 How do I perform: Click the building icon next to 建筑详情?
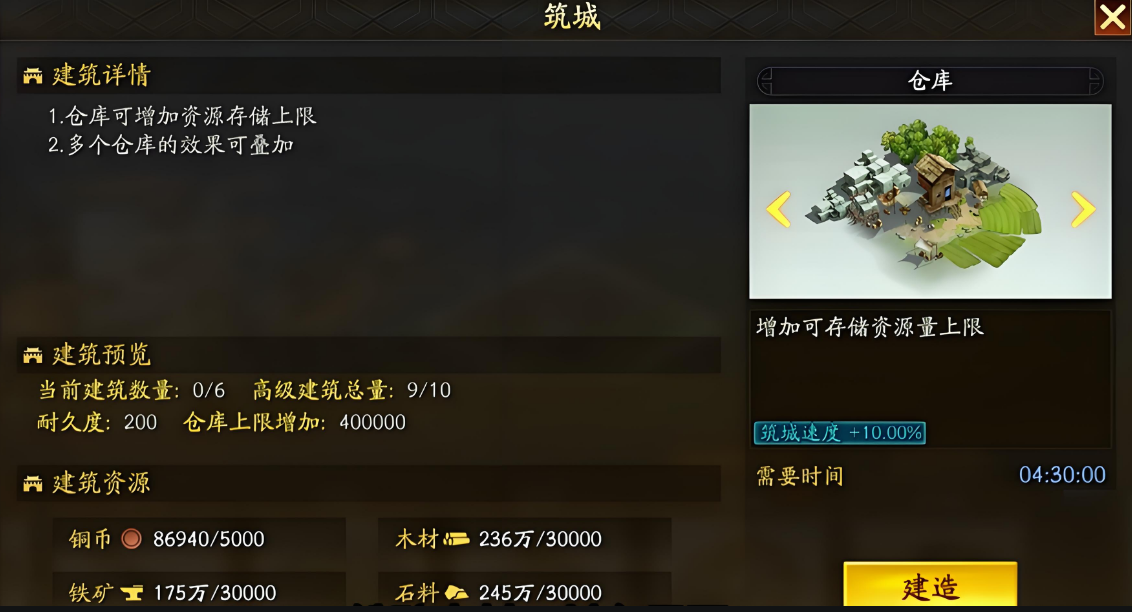(x=32, y=76)
